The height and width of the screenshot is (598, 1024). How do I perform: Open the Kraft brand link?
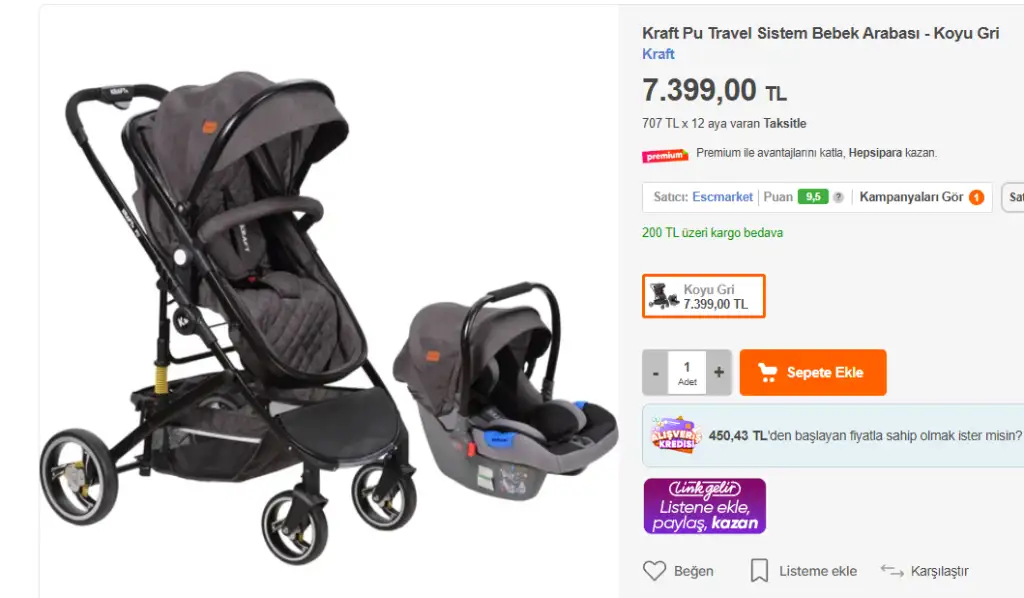tap(658, 54)
